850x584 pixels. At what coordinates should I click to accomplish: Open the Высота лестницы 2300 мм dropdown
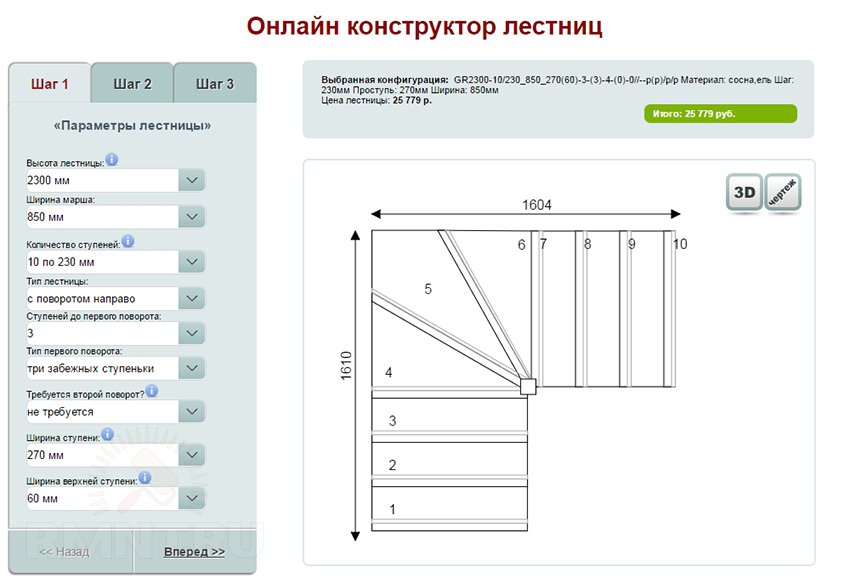(x=192, y=180)
